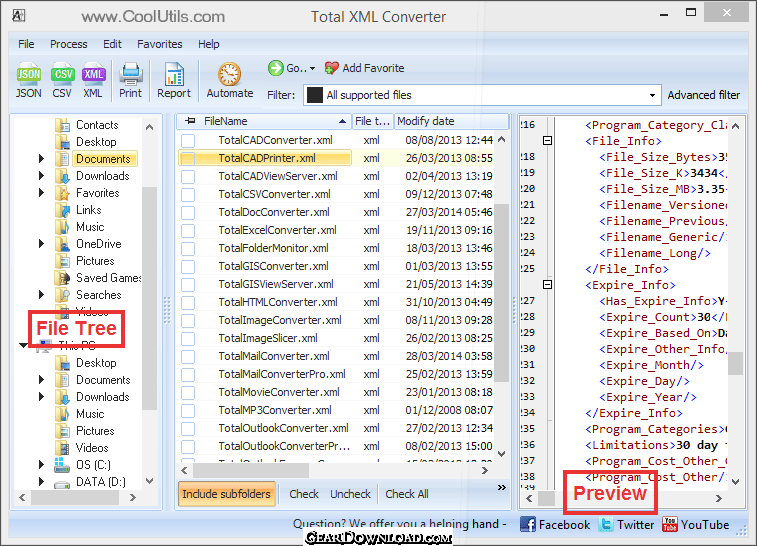Select the Links folder icon

pyautogui.click(x=62, y=210)
